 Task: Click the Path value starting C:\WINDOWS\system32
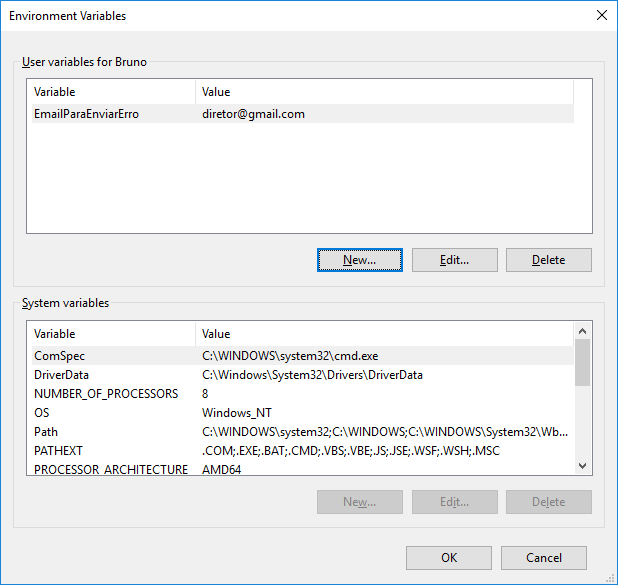(385, 432)
